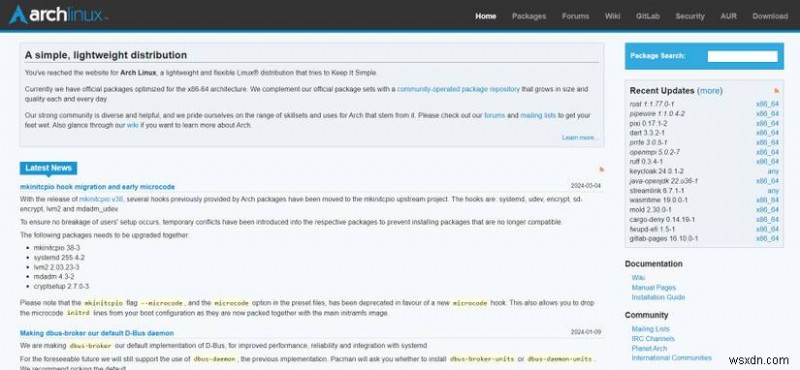Open the Installation Guide link
Viewport: 800px width, 370px height.
[658, 297]
